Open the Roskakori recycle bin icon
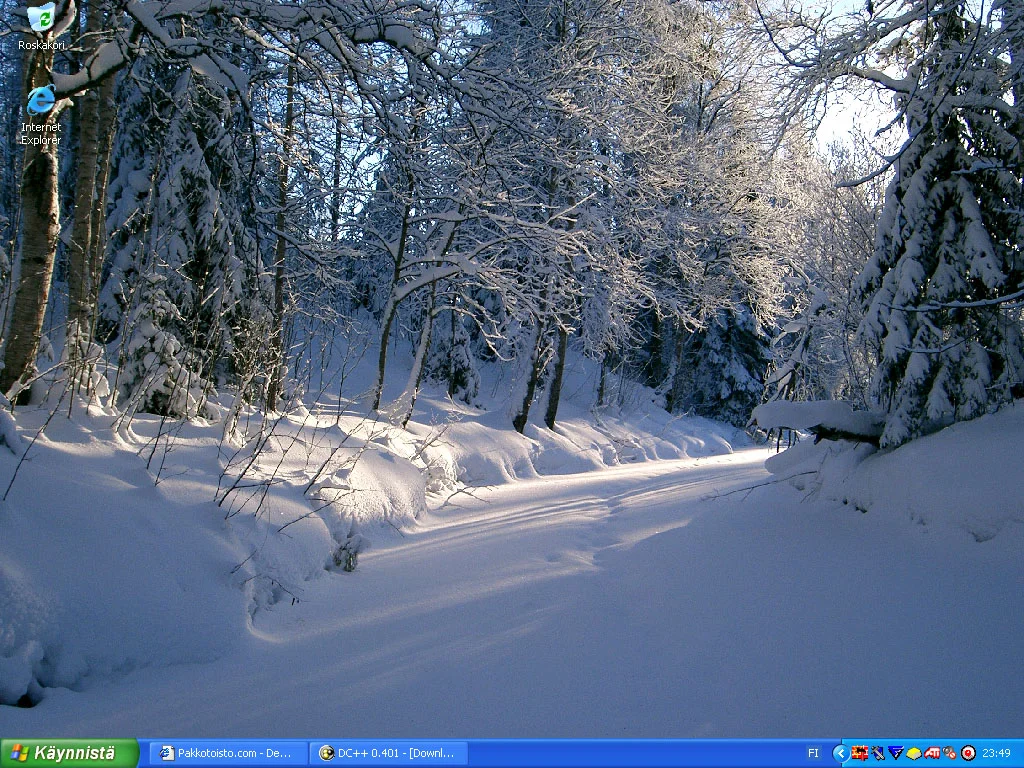Screen dimensions: 1024x768 coord(41,17)
